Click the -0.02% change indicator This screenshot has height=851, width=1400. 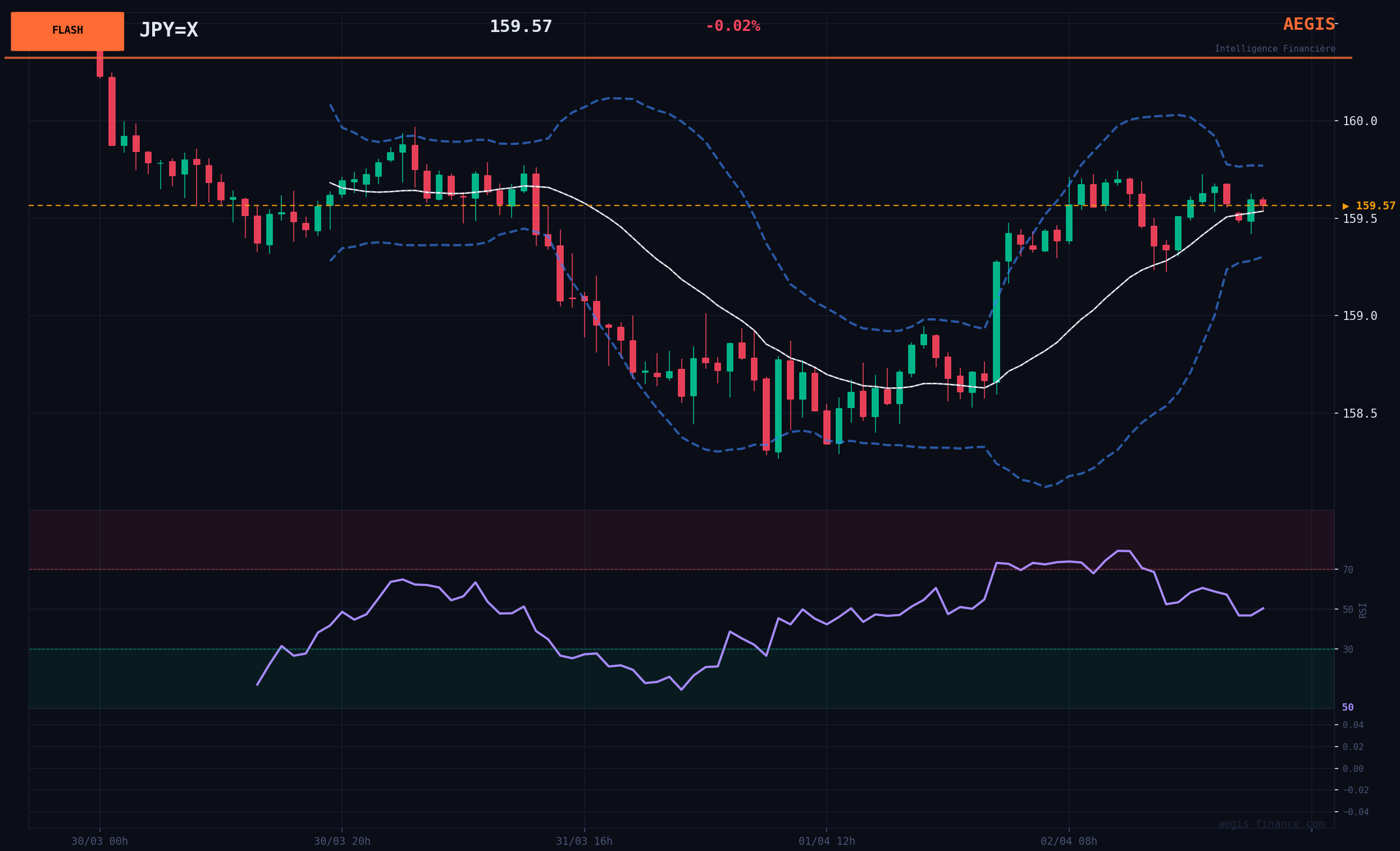pos(732,27)
